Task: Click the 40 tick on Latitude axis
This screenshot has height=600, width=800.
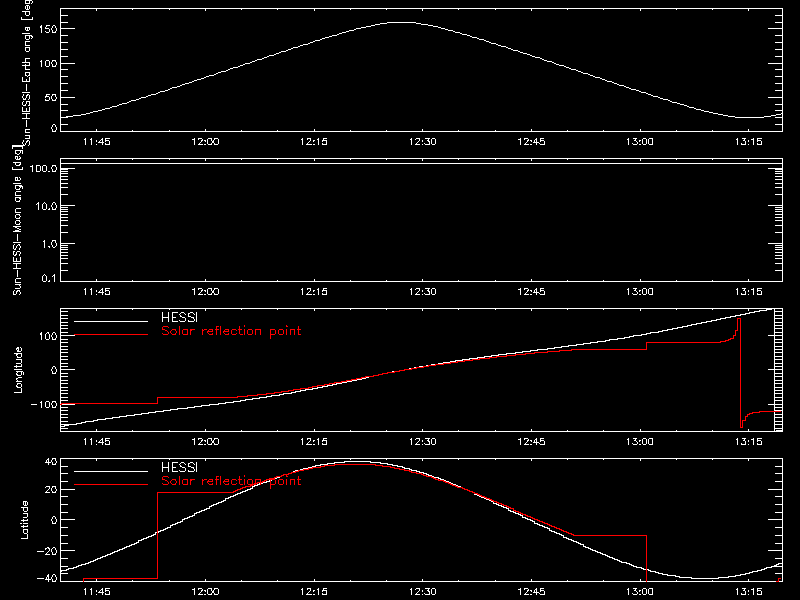Action: [51, 462]
